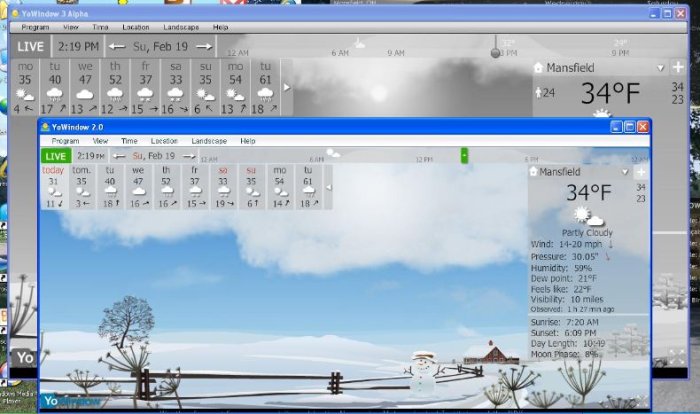Click Pressure: 30.05" line
Screen dimensions: 700x414
coord(570,257)
